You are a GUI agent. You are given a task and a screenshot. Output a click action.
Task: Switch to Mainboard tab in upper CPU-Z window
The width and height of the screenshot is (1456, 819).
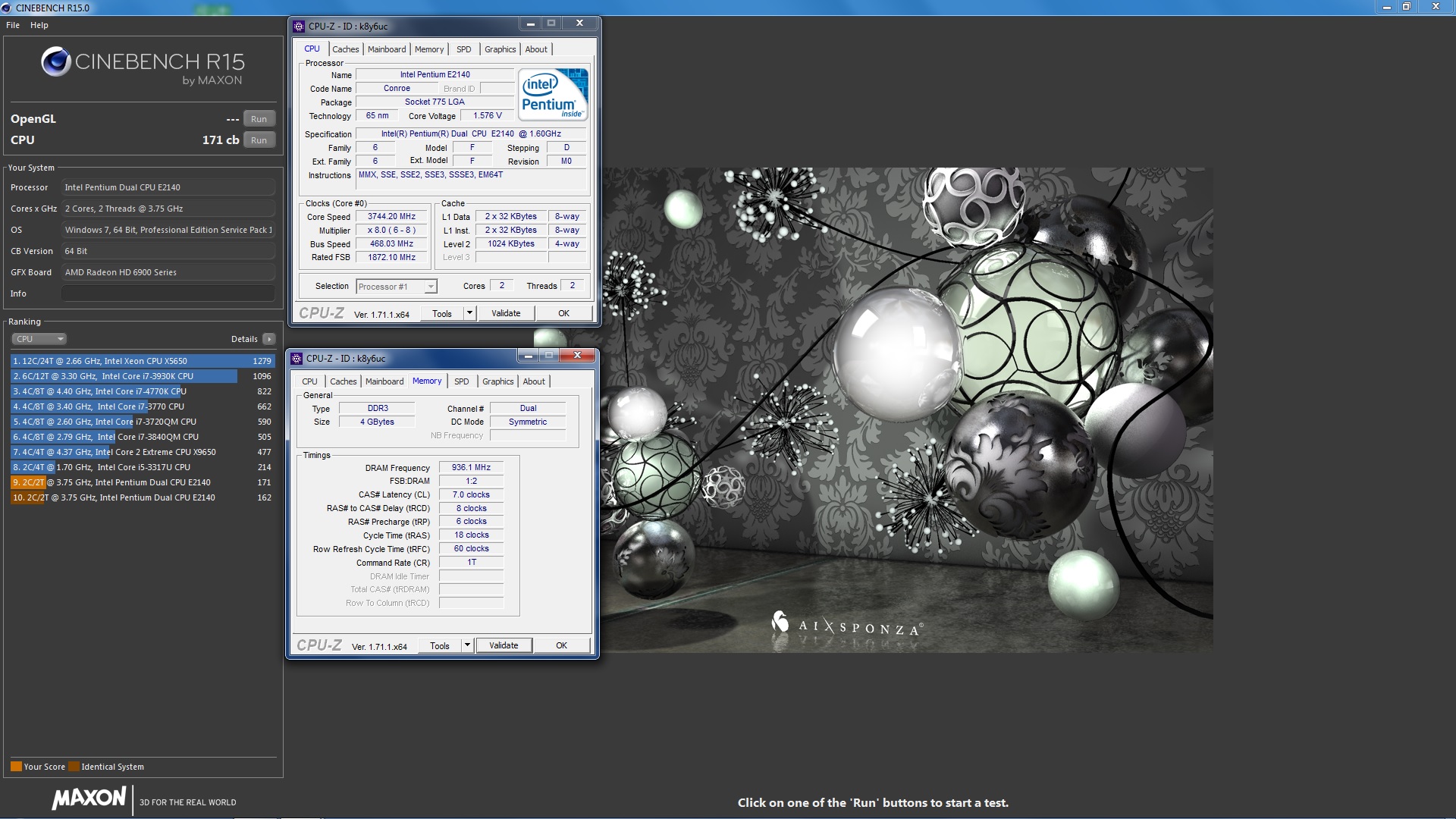(x=387, y=49)
